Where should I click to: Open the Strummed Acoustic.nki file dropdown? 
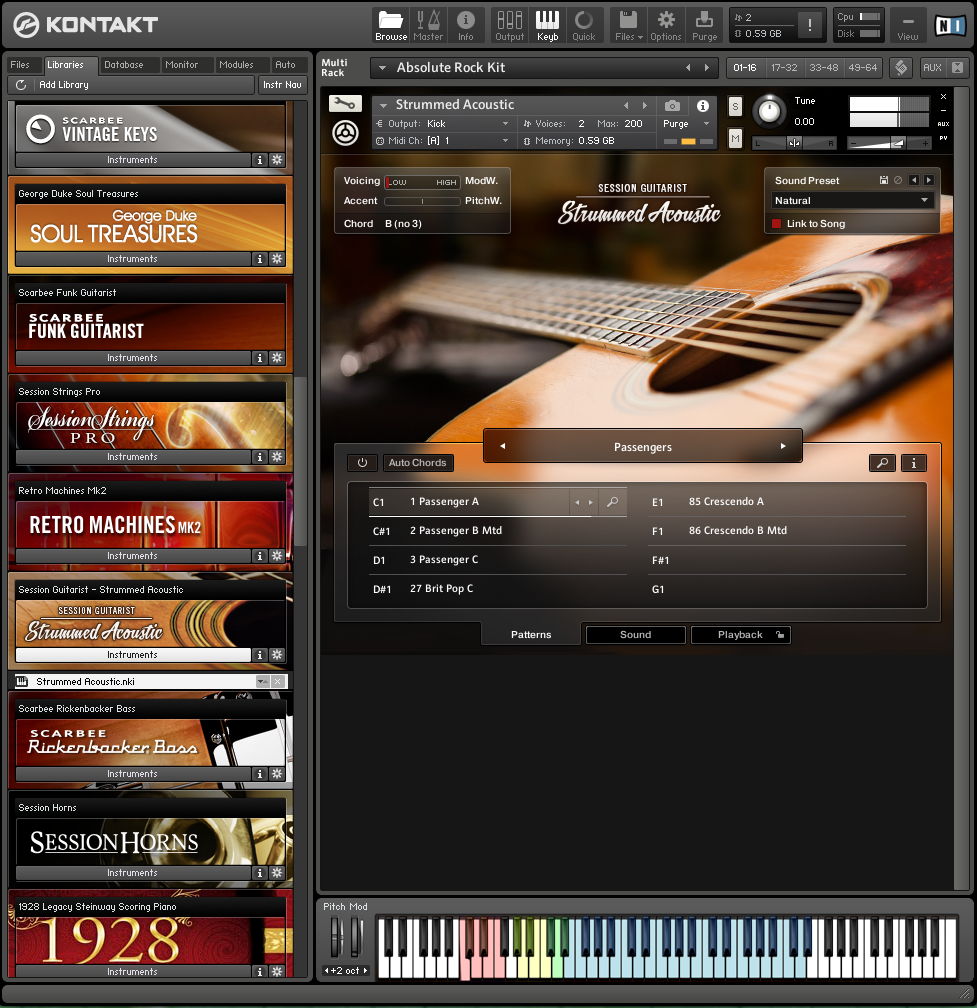tap(262, 681)
